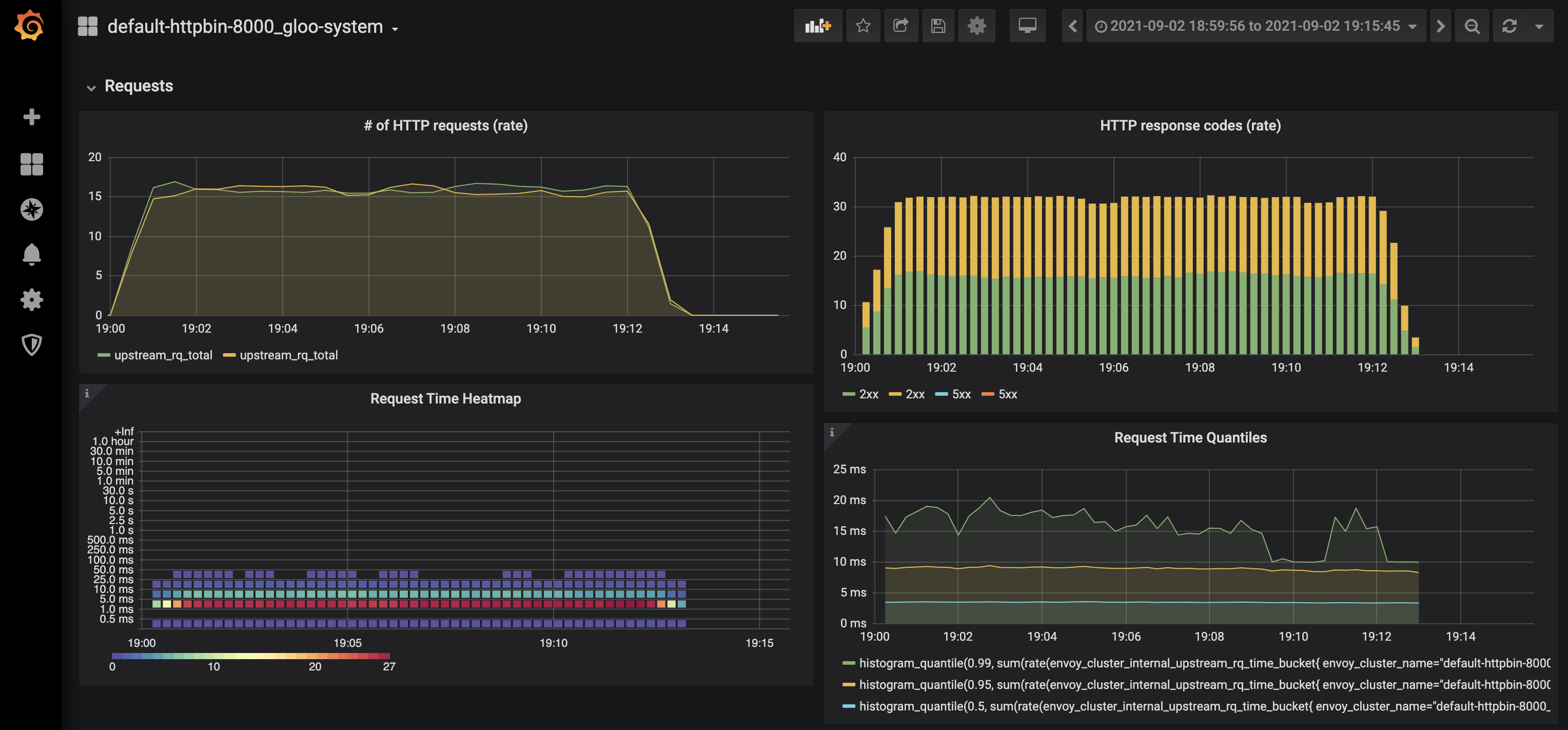Viewport: 1568px width, 730px height.
Task: Click '+Inf' bucket label on heatmap
Action: point(124,431)
